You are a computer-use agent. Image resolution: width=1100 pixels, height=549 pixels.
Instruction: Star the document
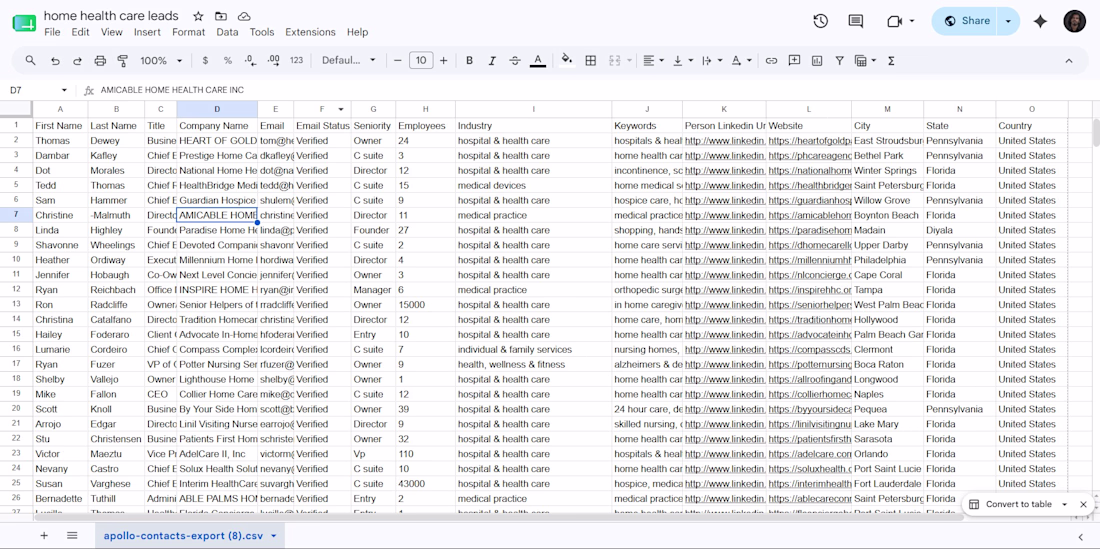click(198, 16)
